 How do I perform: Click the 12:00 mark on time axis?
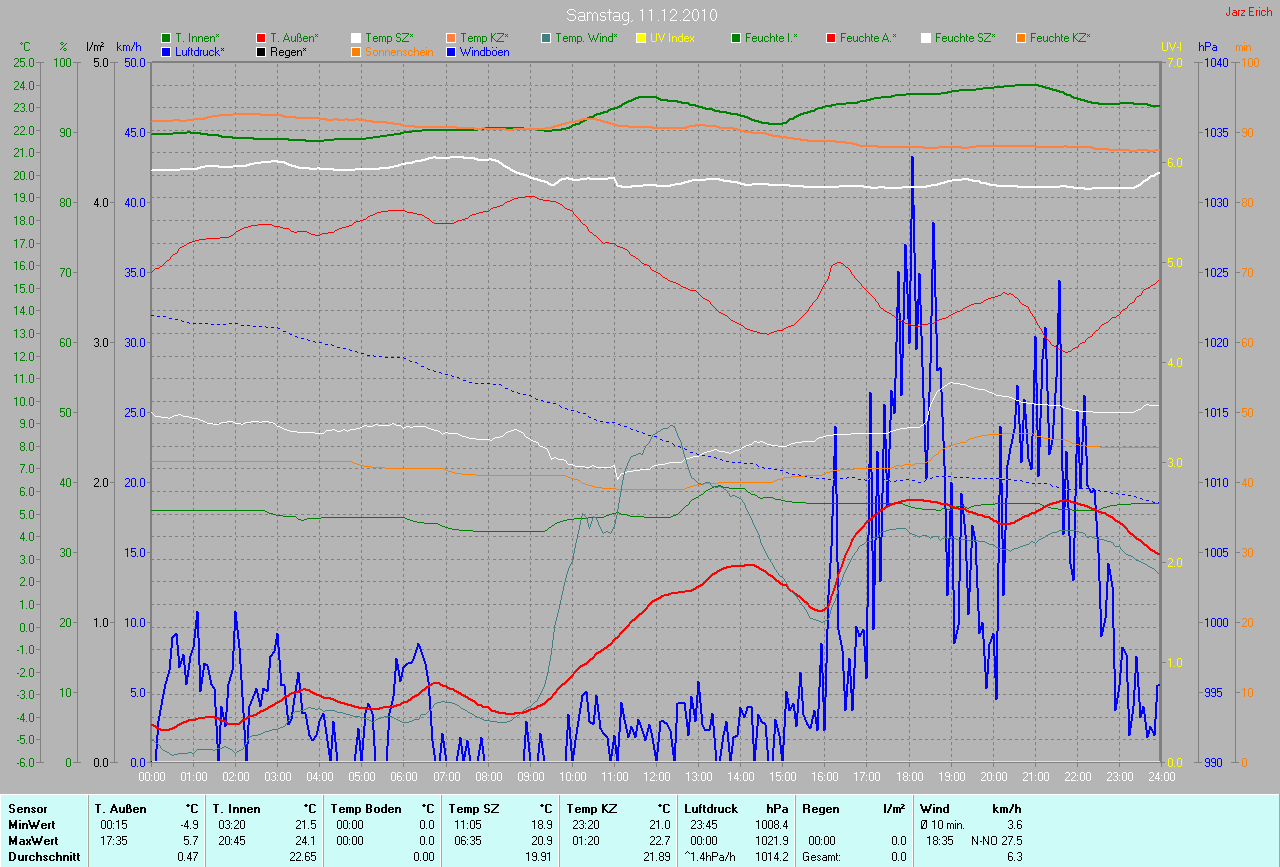coord(656,777)
